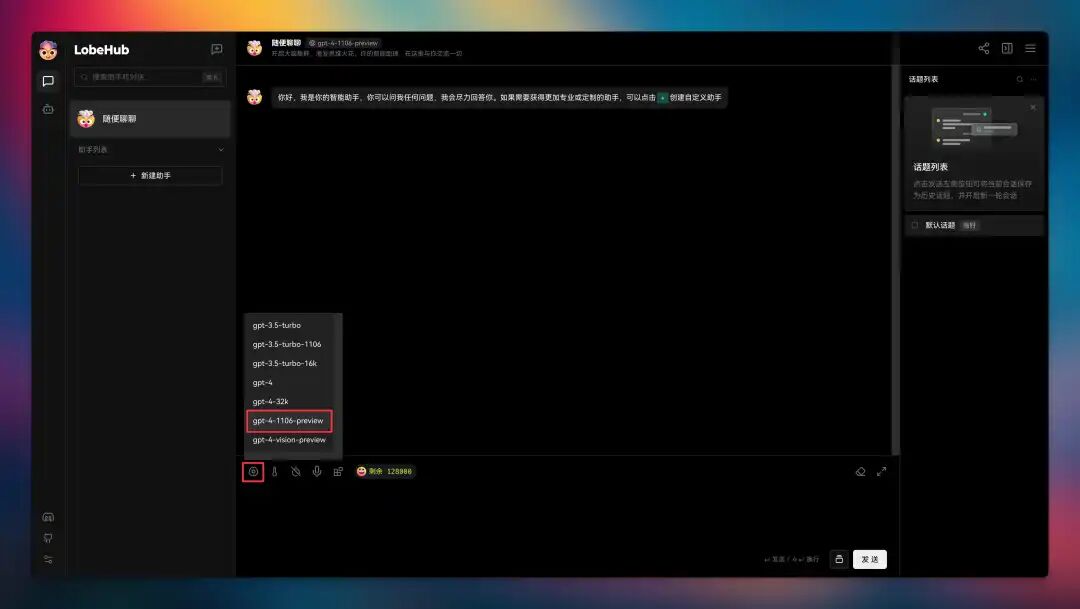The width and height of the screenshot is (1080, 609).
Task: Focus the assistant search field
Action: point(150,77)
